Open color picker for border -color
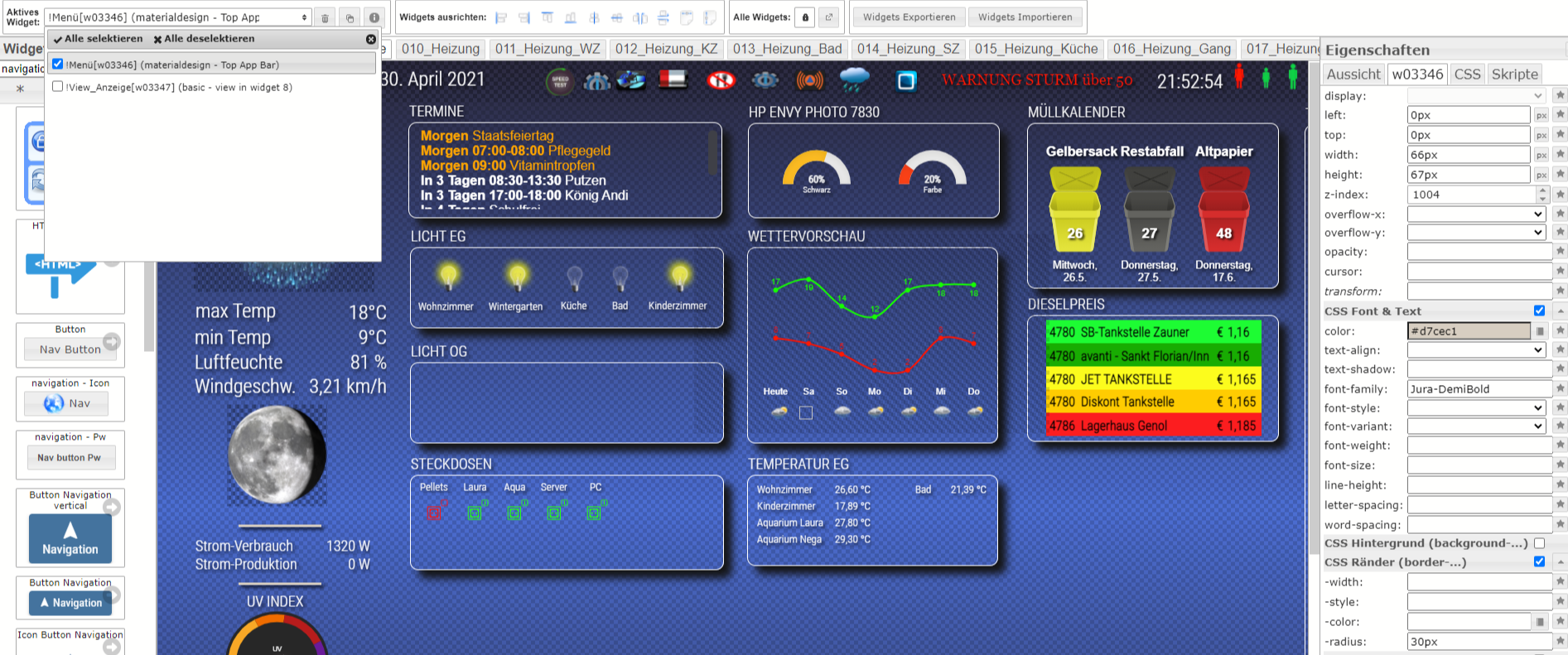Screen dimensions: 1568x655 point(1541,622)
